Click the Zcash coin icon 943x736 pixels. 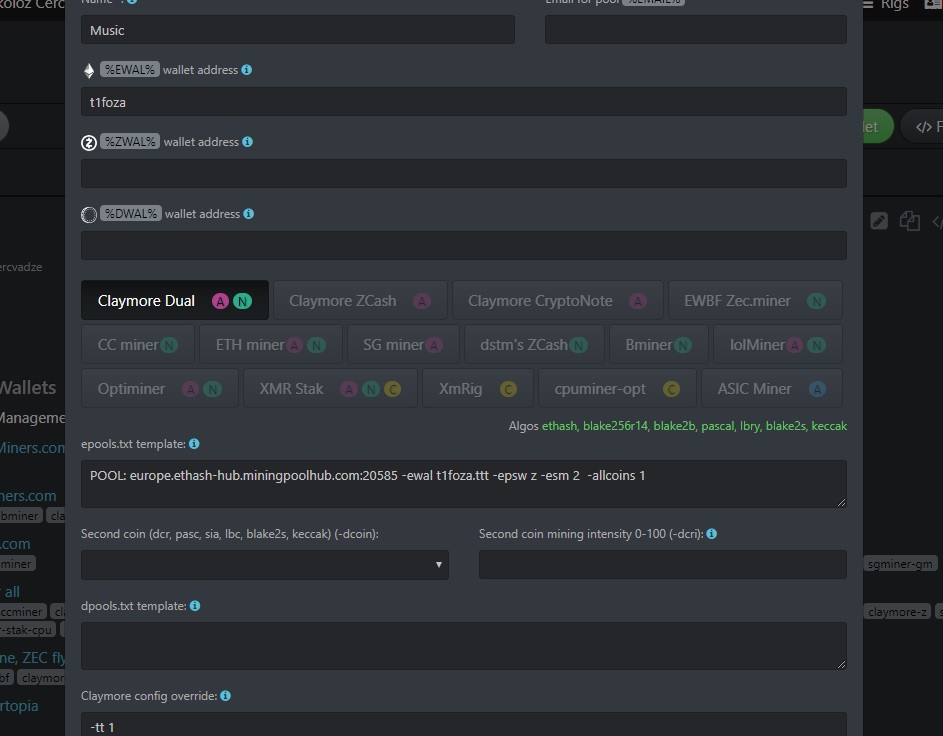[x=89, y=143]
